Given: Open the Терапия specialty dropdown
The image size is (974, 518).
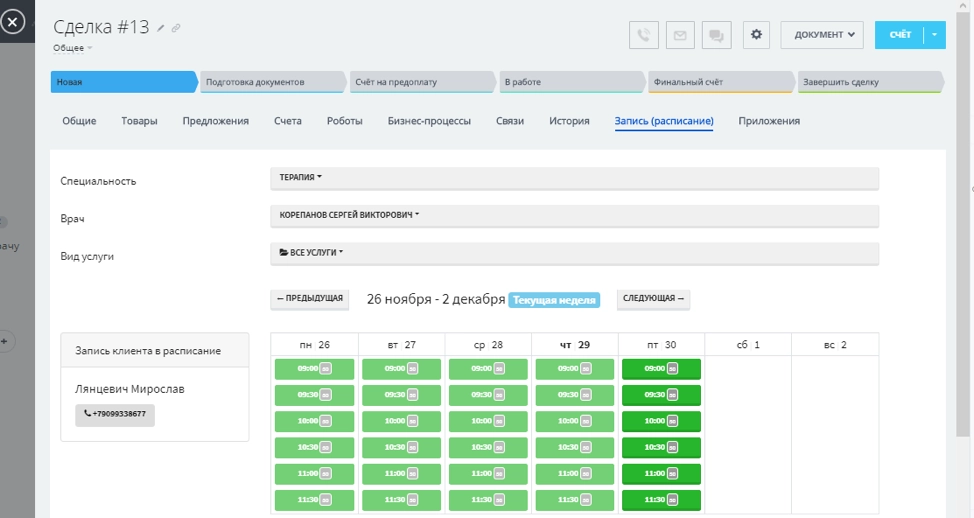Looking at the screenshot, I should (x=301, y=178).
